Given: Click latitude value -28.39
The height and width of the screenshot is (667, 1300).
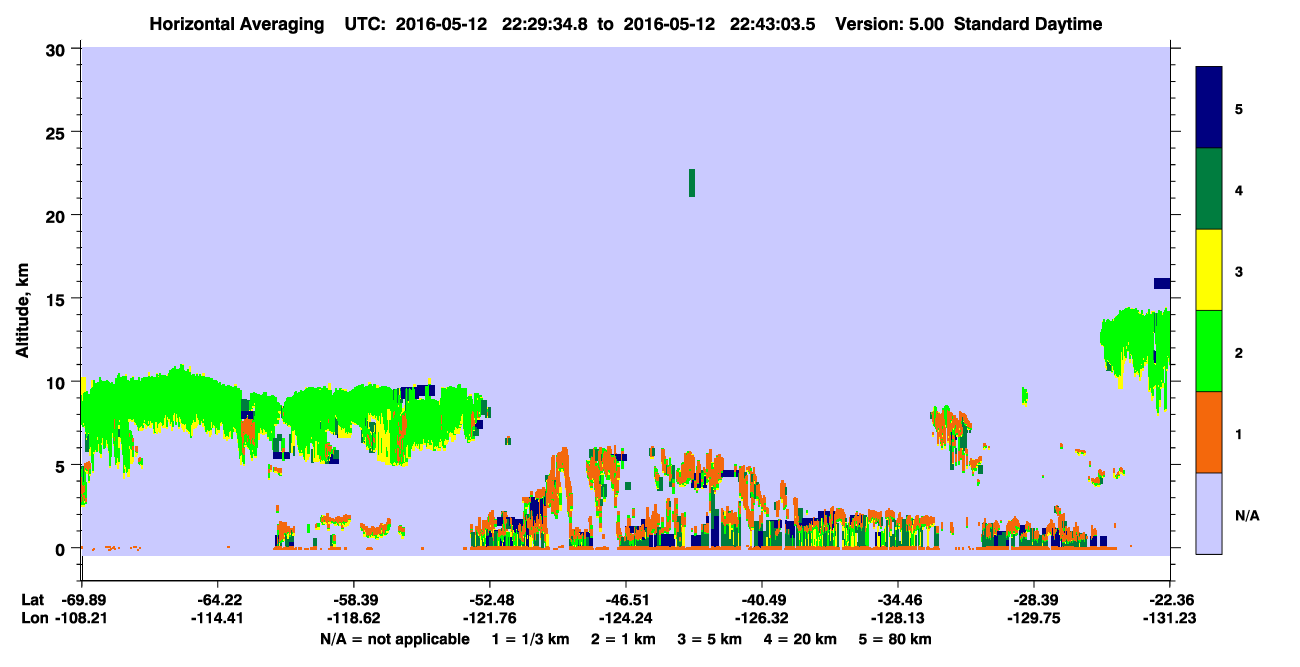Looking at the screenshot, I should 1033,600.
